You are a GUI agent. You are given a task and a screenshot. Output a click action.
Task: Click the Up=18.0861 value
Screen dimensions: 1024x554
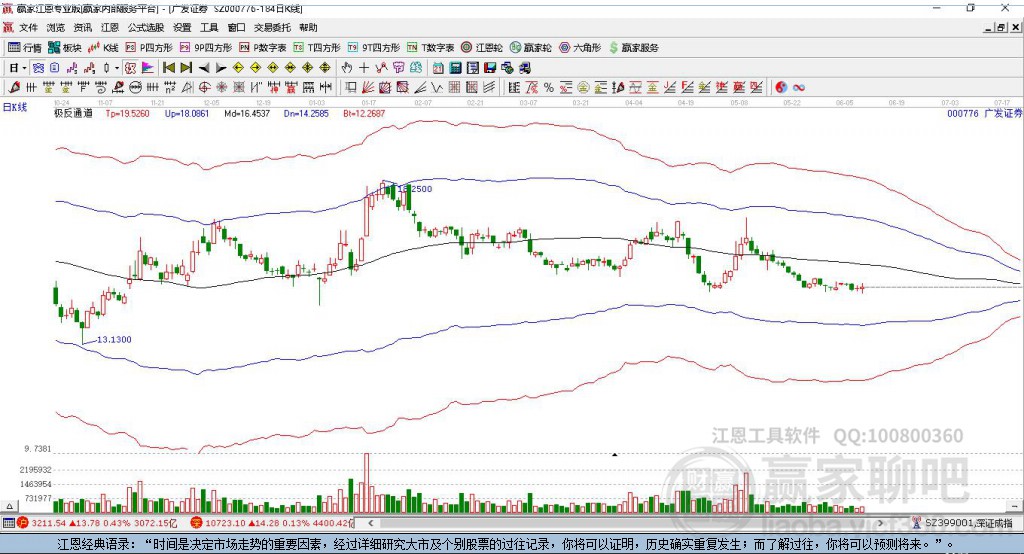click(187, 113)
